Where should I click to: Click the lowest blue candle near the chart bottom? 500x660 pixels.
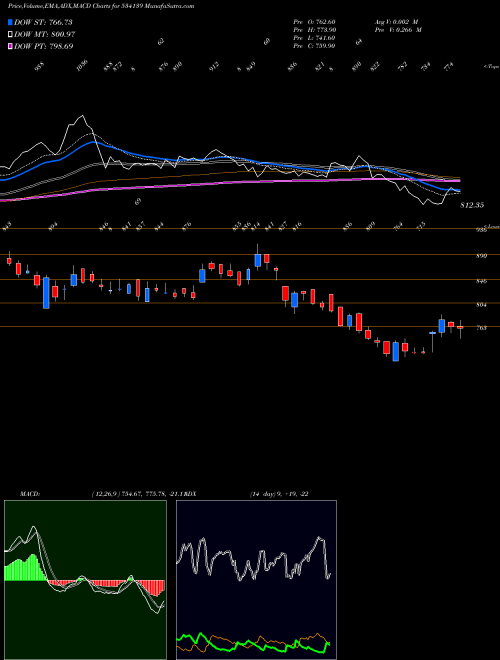(396, 351)
